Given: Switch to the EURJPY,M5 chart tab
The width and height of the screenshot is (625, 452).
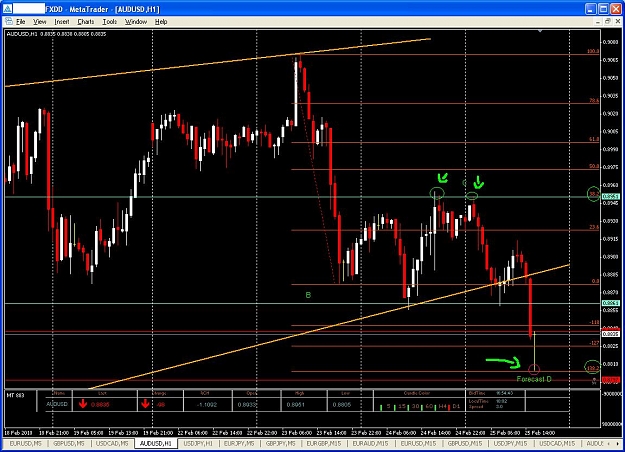Looking at the screenshot, I should pyautogui.click(x=239, y=443).
